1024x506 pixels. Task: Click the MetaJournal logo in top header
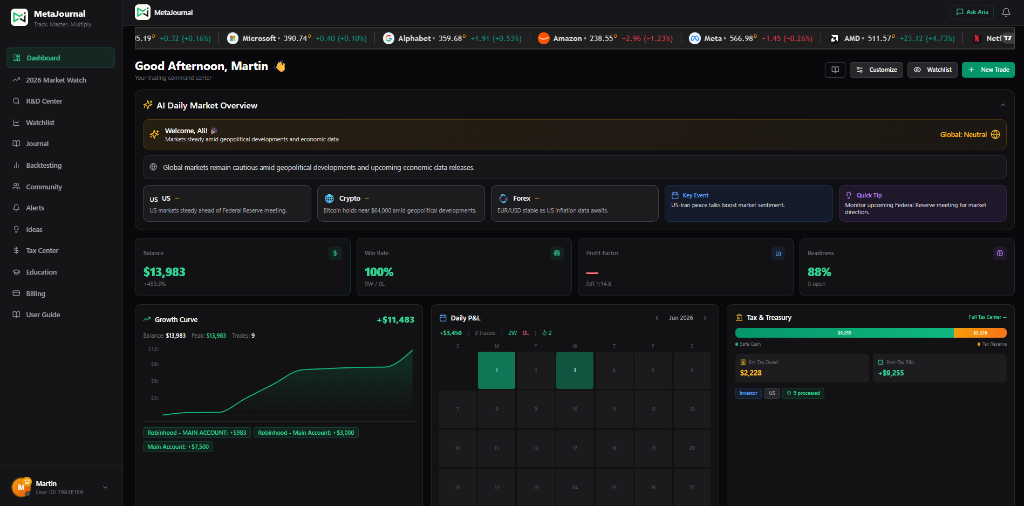point(142,12)
